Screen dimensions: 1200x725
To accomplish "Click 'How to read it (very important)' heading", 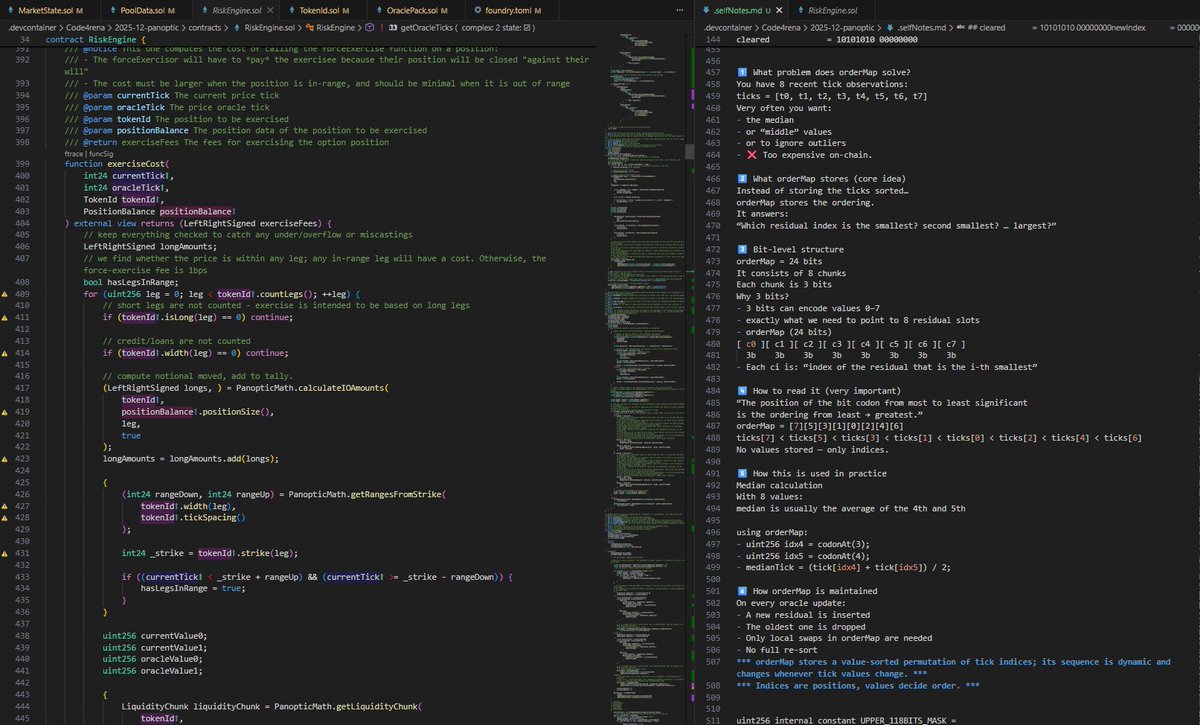I will (819, 390).
